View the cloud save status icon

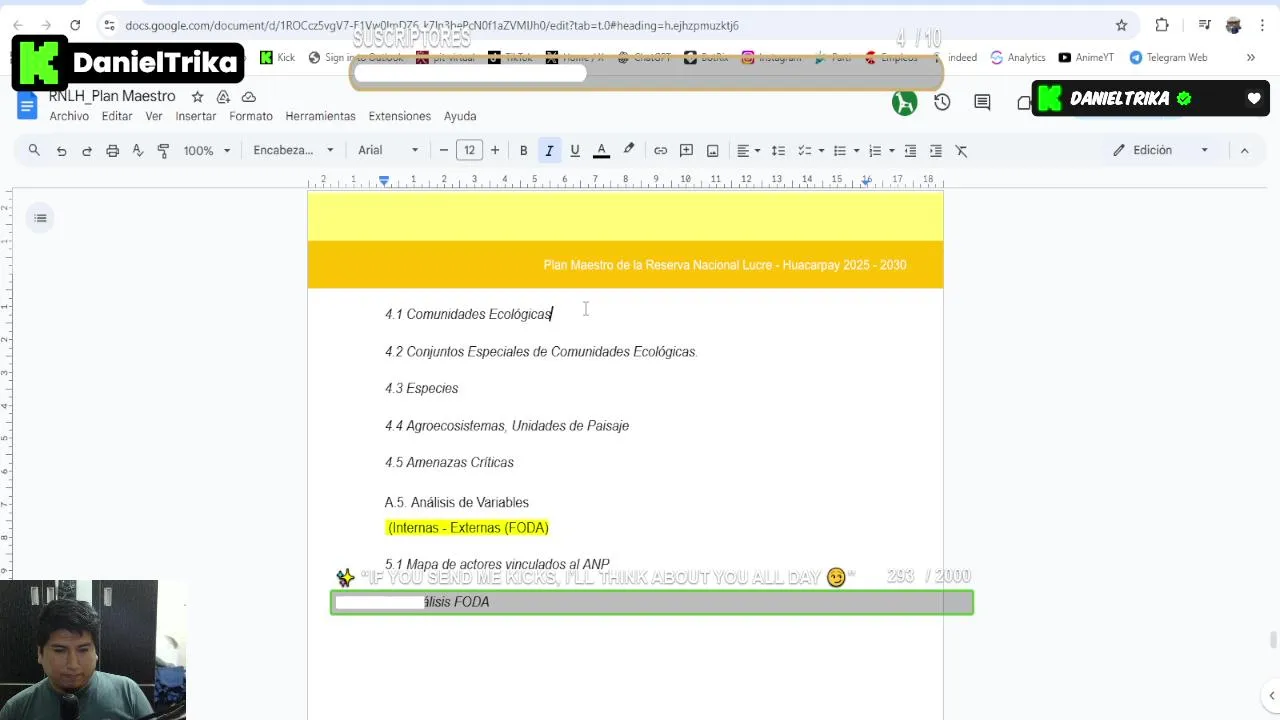249,97
